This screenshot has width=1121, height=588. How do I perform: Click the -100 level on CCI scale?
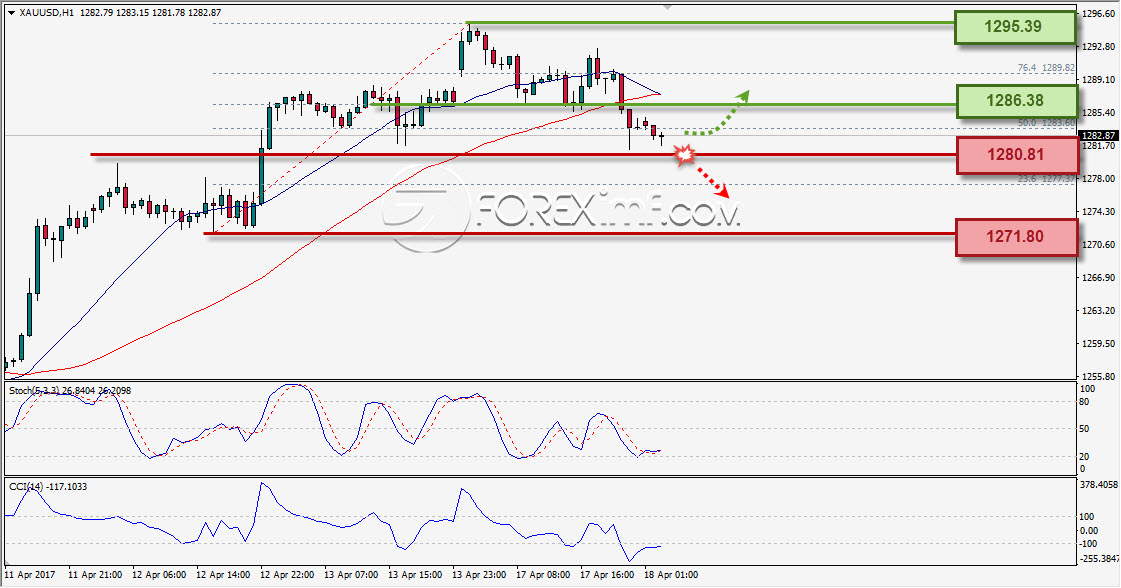pos(1087,544)
